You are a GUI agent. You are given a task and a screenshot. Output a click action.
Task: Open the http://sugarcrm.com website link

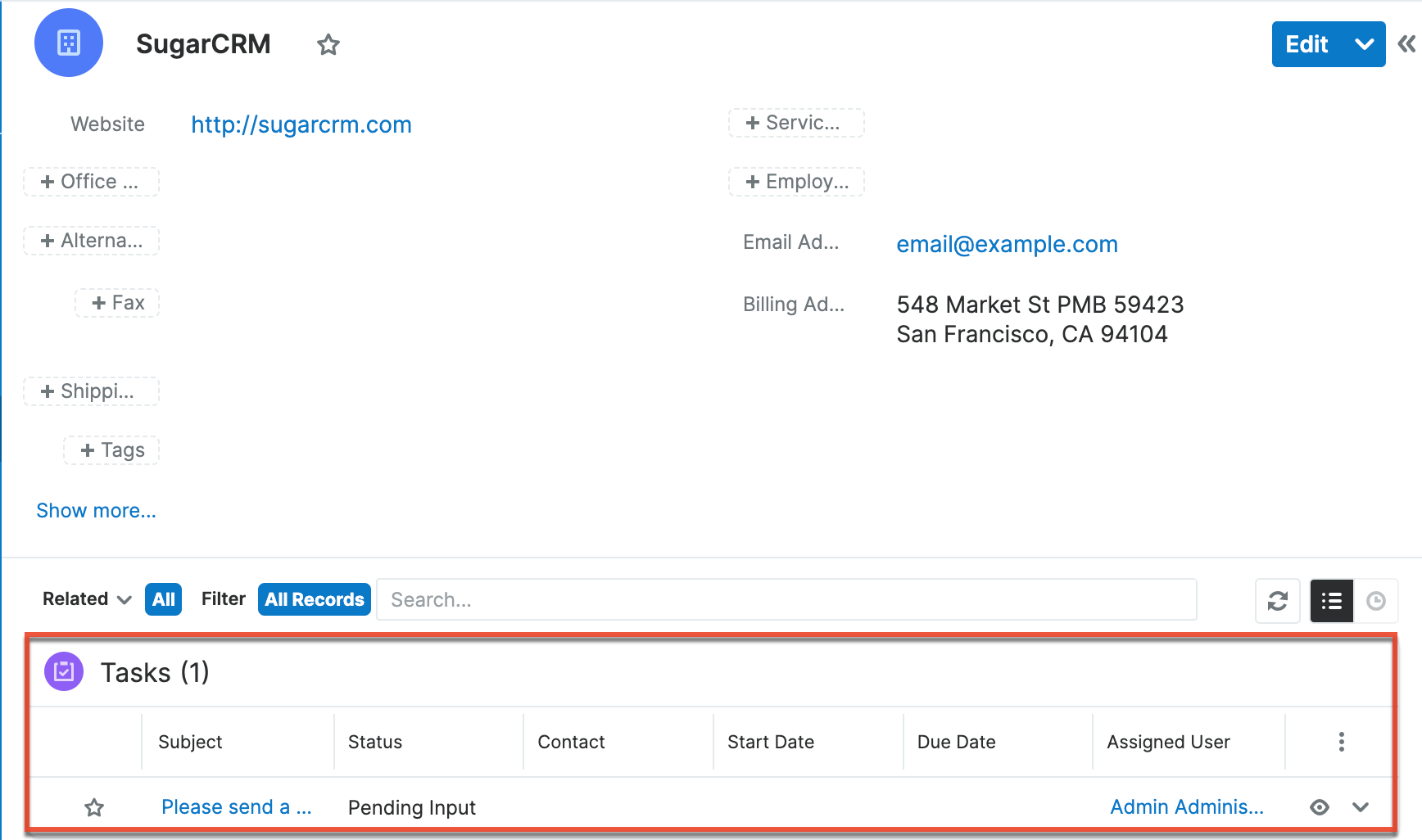301,124
